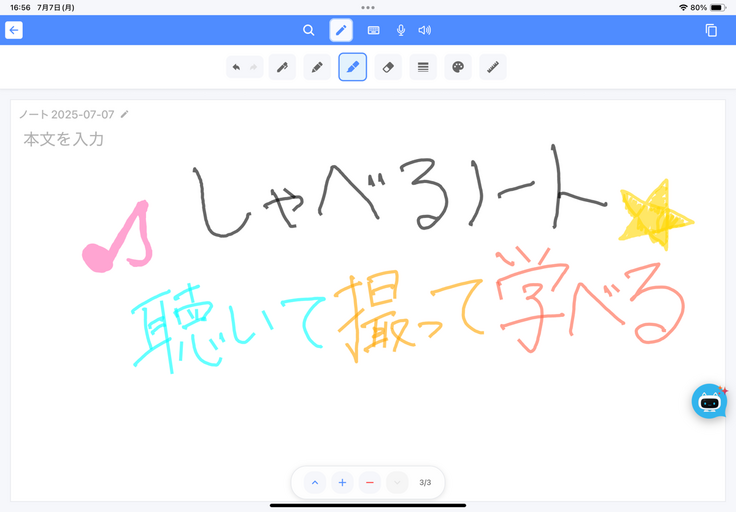Select the pencil tool

point(317,67)
